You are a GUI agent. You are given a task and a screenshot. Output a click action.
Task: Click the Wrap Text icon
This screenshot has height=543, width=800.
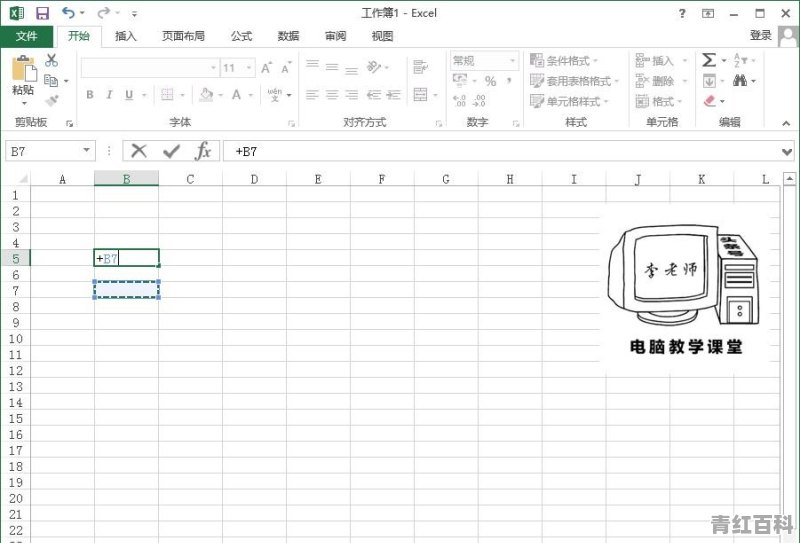(420, 67)
